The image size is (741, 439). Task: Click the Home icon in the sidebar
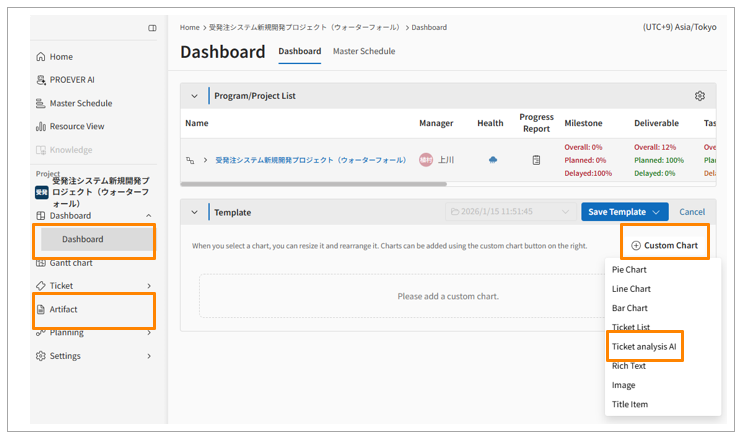pos(41,57)
